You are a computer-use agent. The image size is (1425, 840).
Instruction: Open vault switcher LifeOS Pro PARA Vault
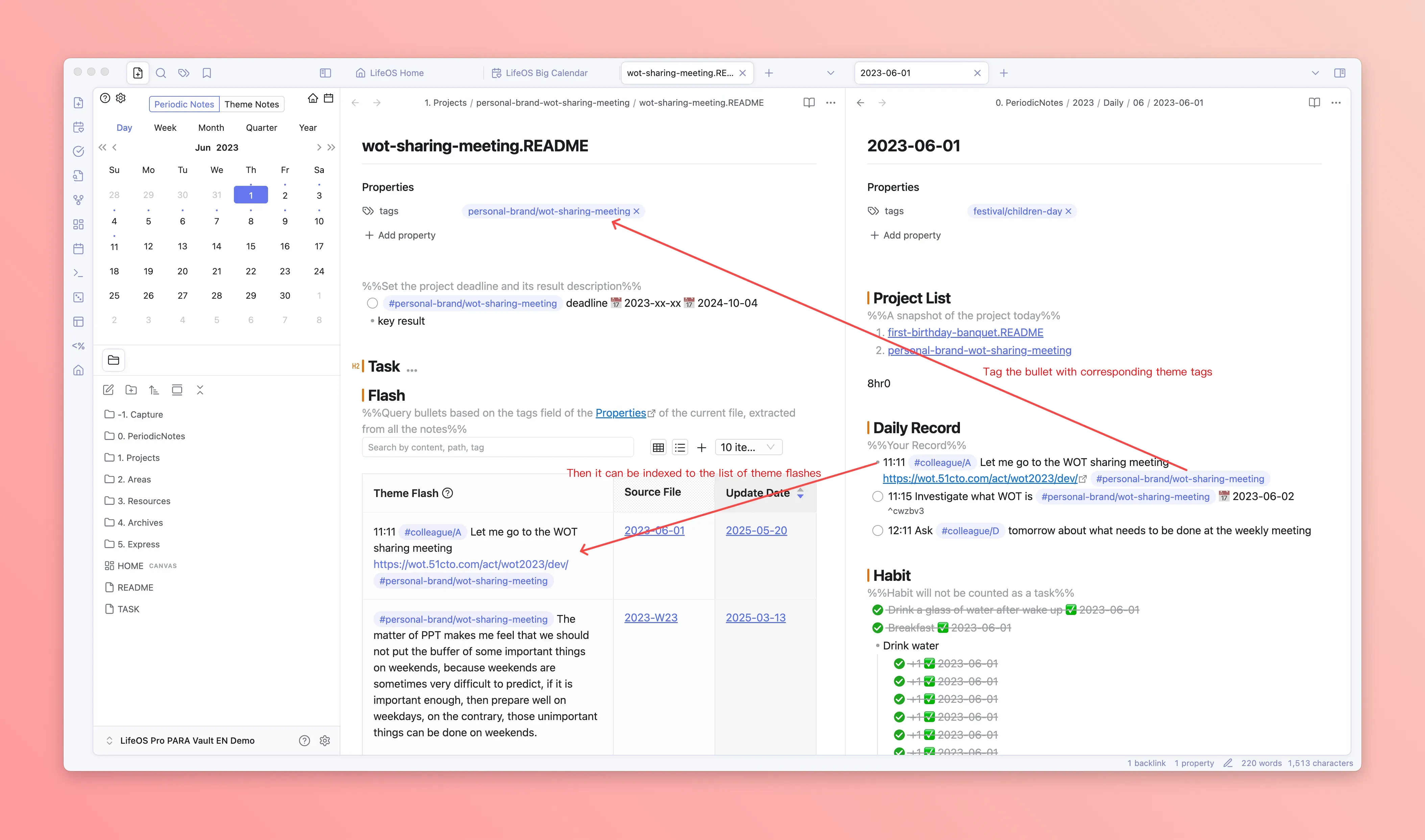tap(187, 740)
